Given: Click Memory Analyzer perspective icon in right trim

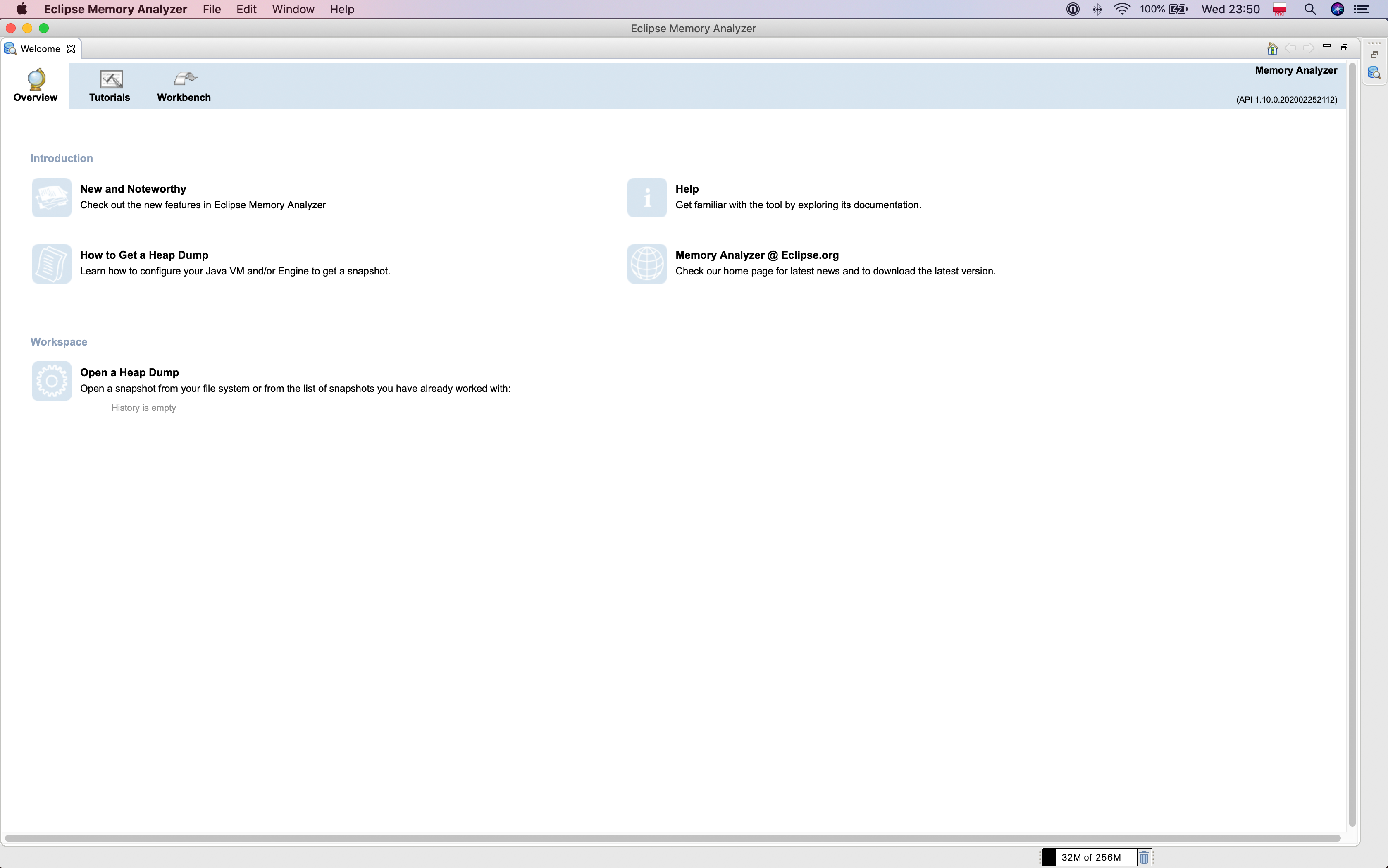Looking at the screenshot, I should (1374, 73).
